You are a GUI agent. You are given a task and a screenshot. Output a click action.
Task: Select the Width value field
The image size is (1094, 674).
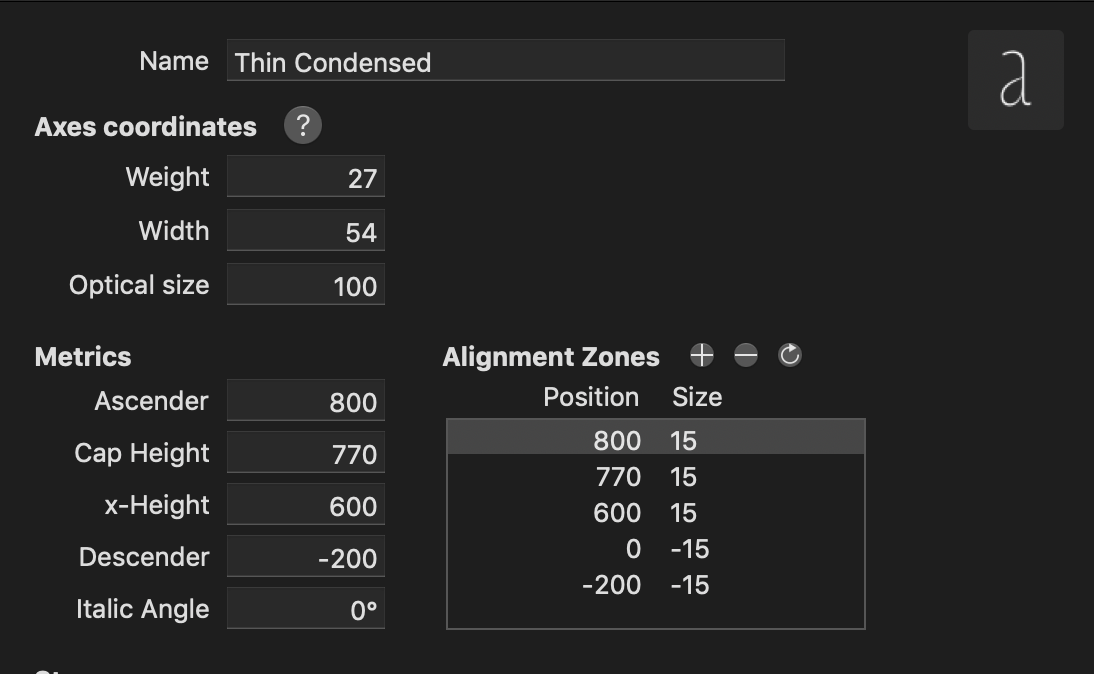point(306,231)
